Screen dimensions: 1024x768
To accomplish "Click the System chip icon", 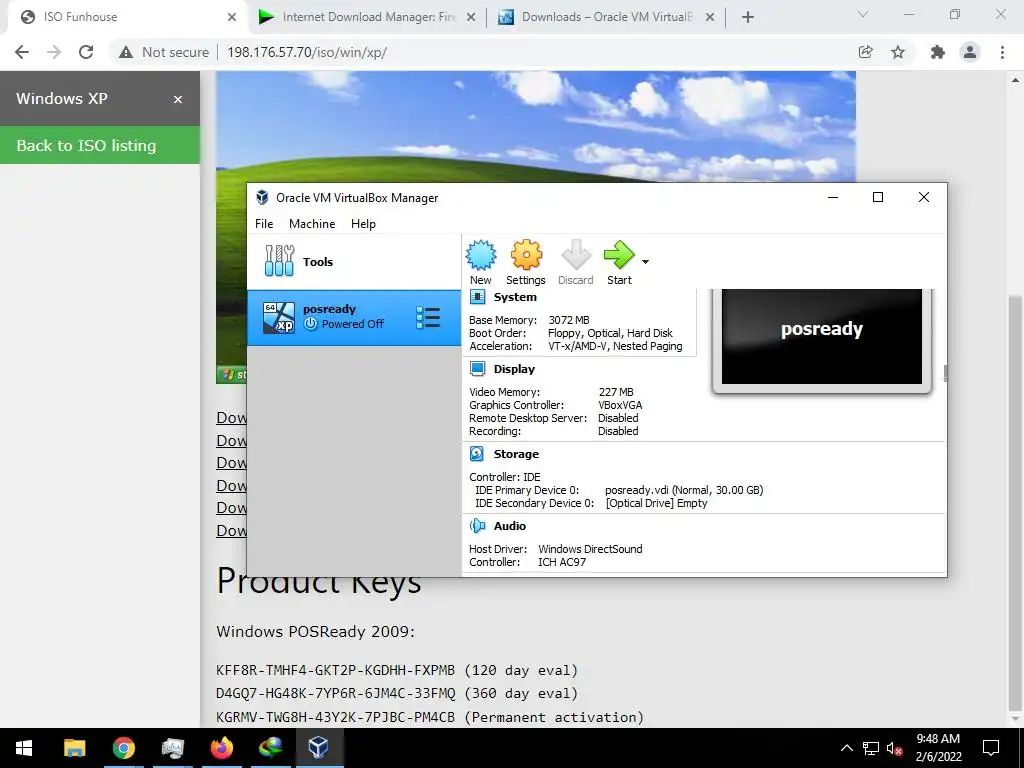I will tap(477, 297).
